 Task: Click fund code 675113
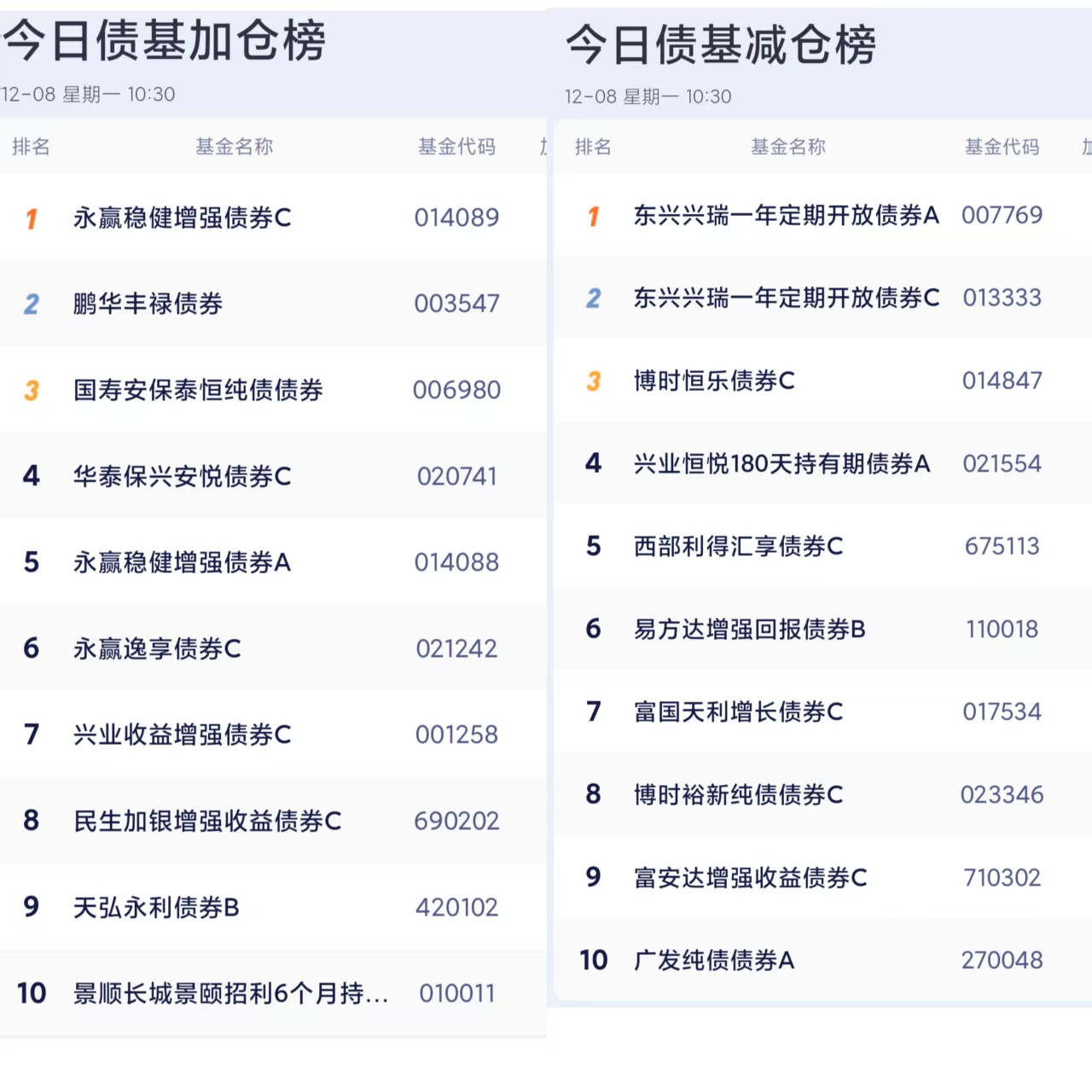click(x=1002, y=547)
